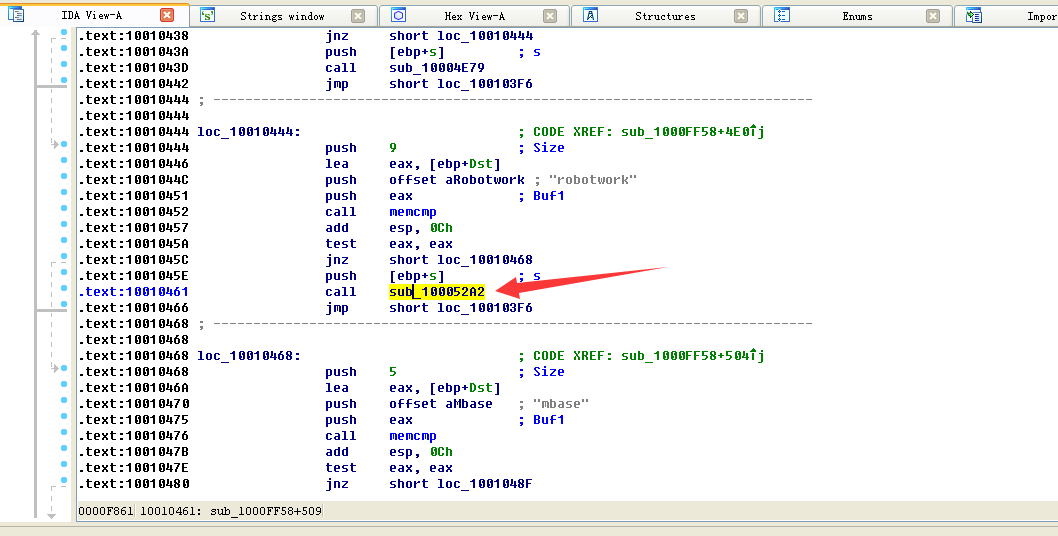Click the 'push 9' operand
Screen dimensions: 1058x536
pyautogui.click(x=393, y=148)
